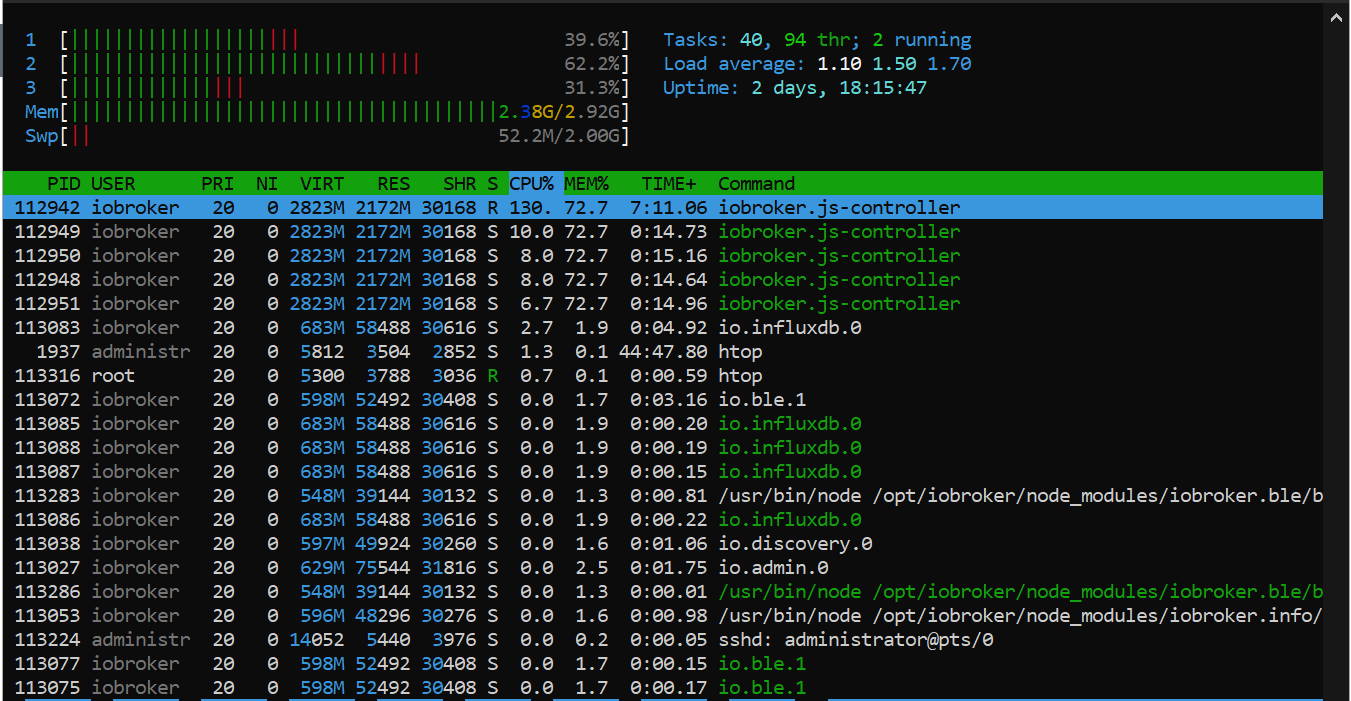Click the PRI column header
Image resolution: width=1351 pixels, height=701 pixels.
pyautogui.click(x=217, y=184)
